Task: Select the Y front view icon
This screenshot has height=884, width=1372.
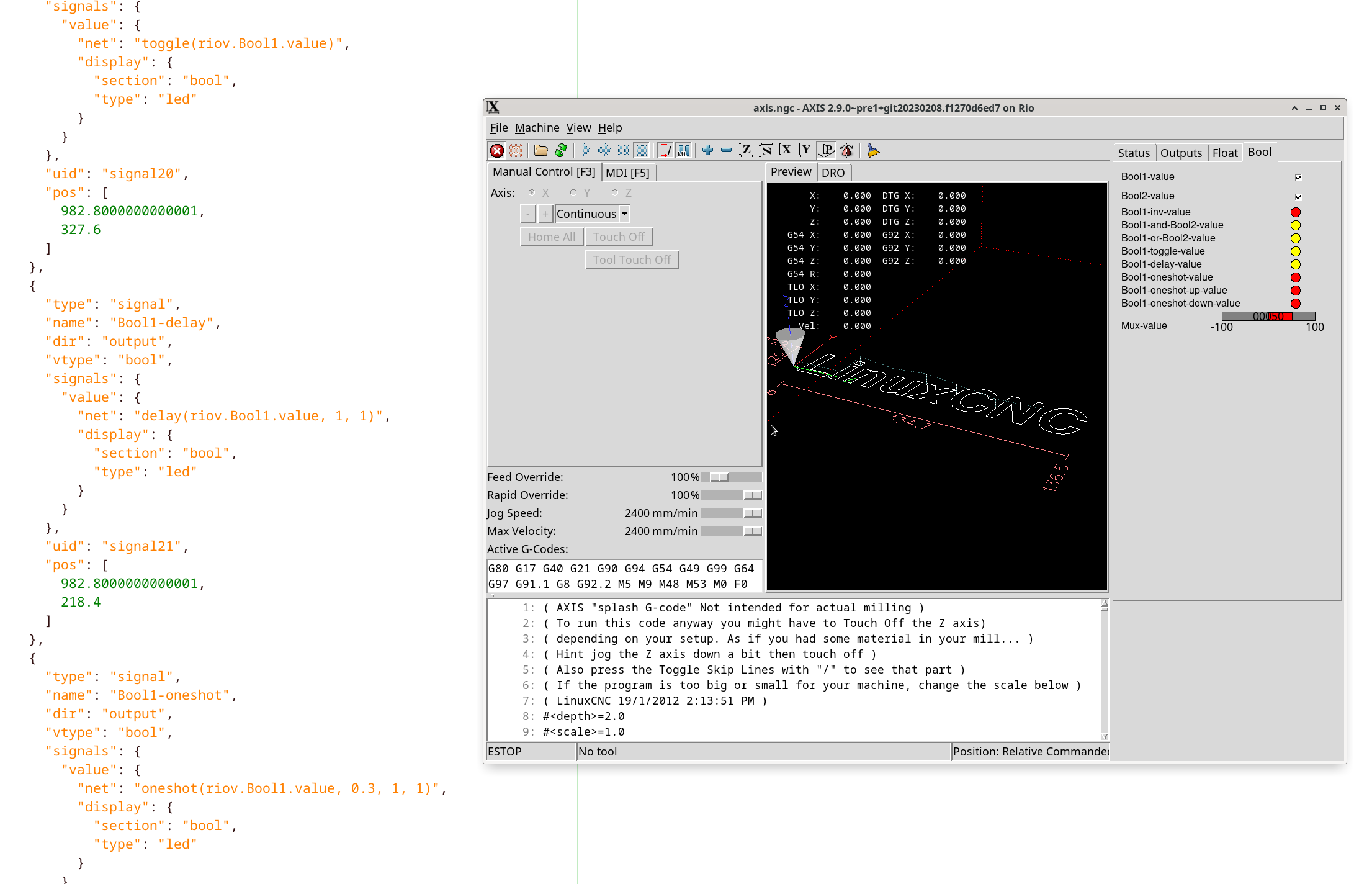Action: coord(805,150)
